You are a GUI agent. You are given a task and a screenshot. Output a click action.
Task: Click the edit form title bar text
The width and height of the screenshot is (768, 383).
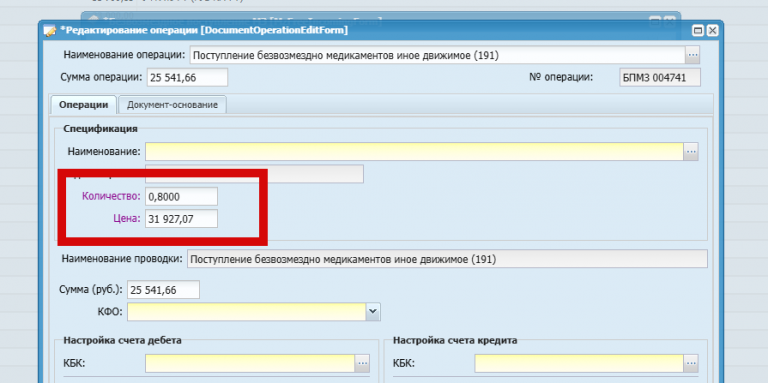point(204,31)
